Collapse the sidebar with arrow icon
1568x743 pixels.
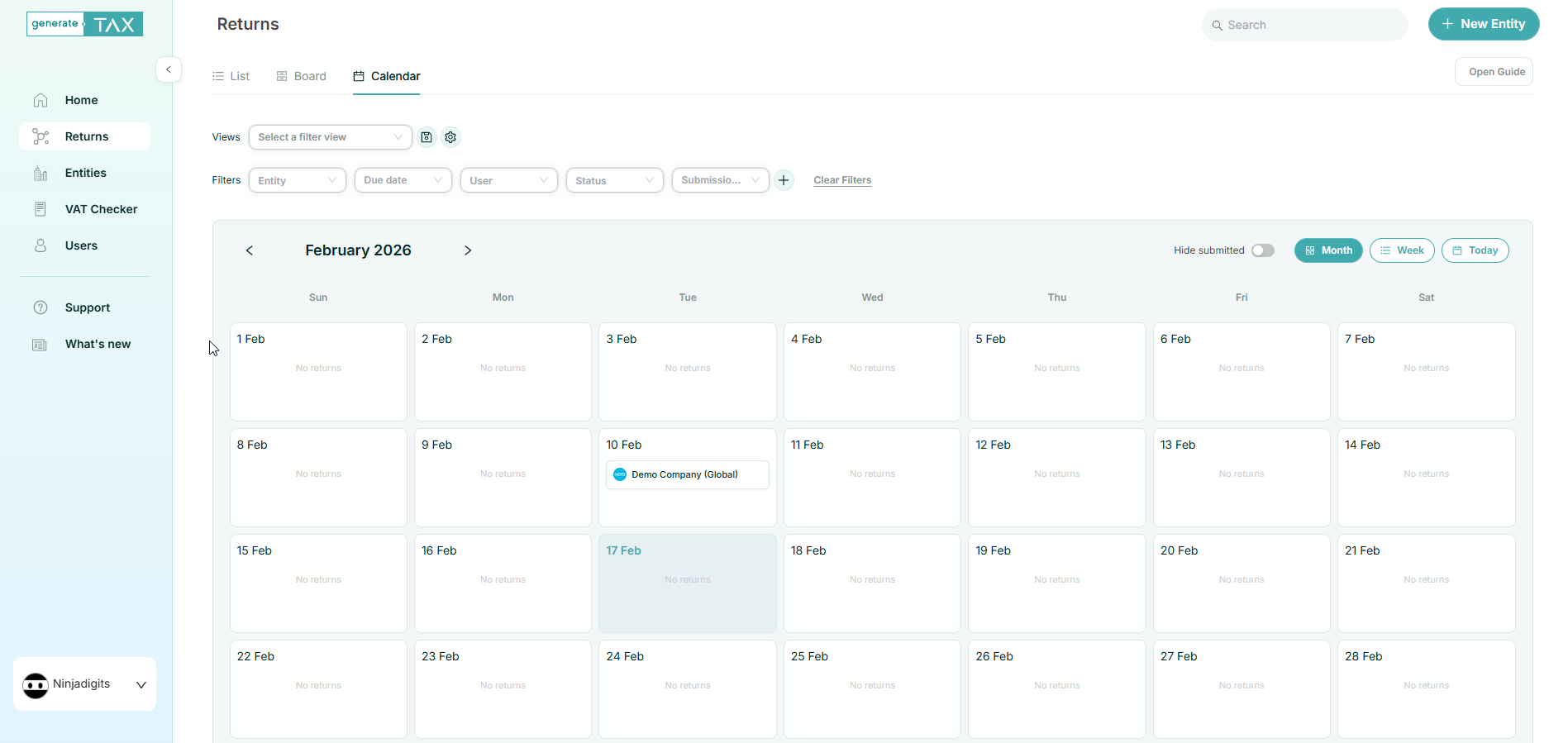(x=169, y=69)
